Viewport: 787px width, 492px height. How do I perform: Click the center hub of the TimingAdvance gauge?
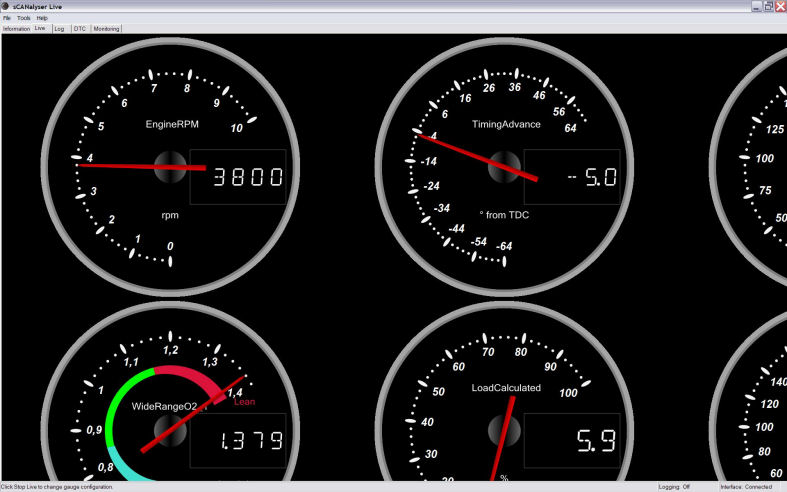tap(504, 167)
